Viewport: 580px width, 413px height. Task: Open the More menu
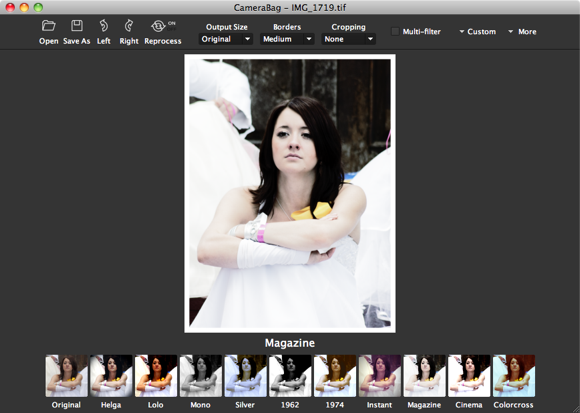pos(522,32)
